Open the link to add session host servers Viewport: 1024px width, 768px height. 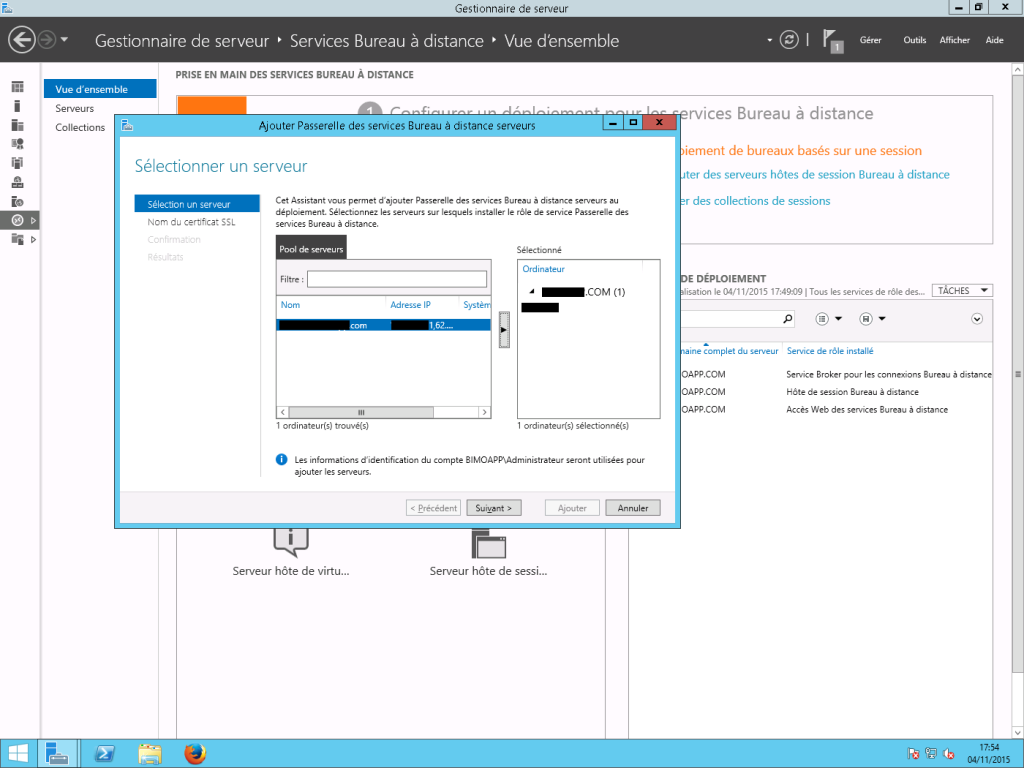pyautogui.click(x=815, y=174)
